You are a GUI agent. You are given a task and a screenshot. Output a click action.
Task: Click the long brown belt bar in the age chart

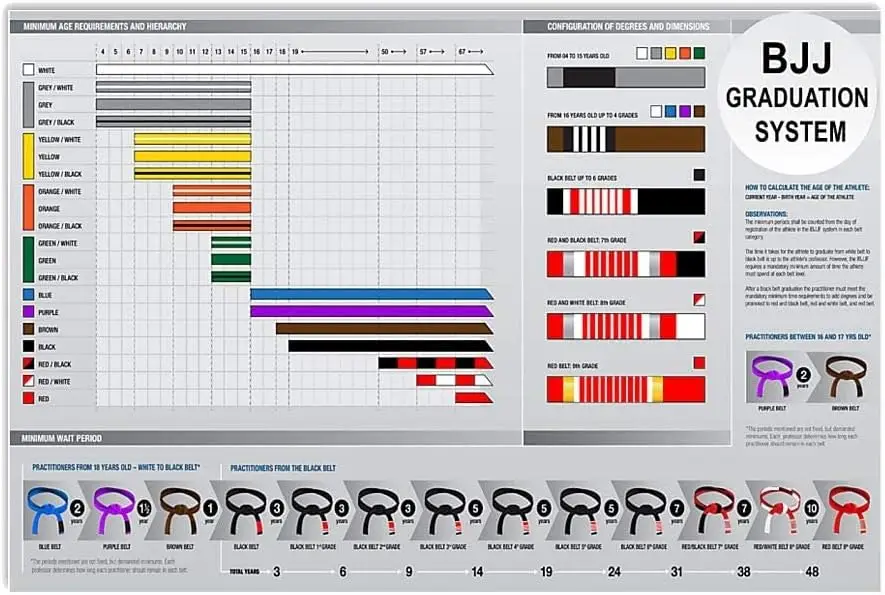pyautogui.click(x=385, y=329)
